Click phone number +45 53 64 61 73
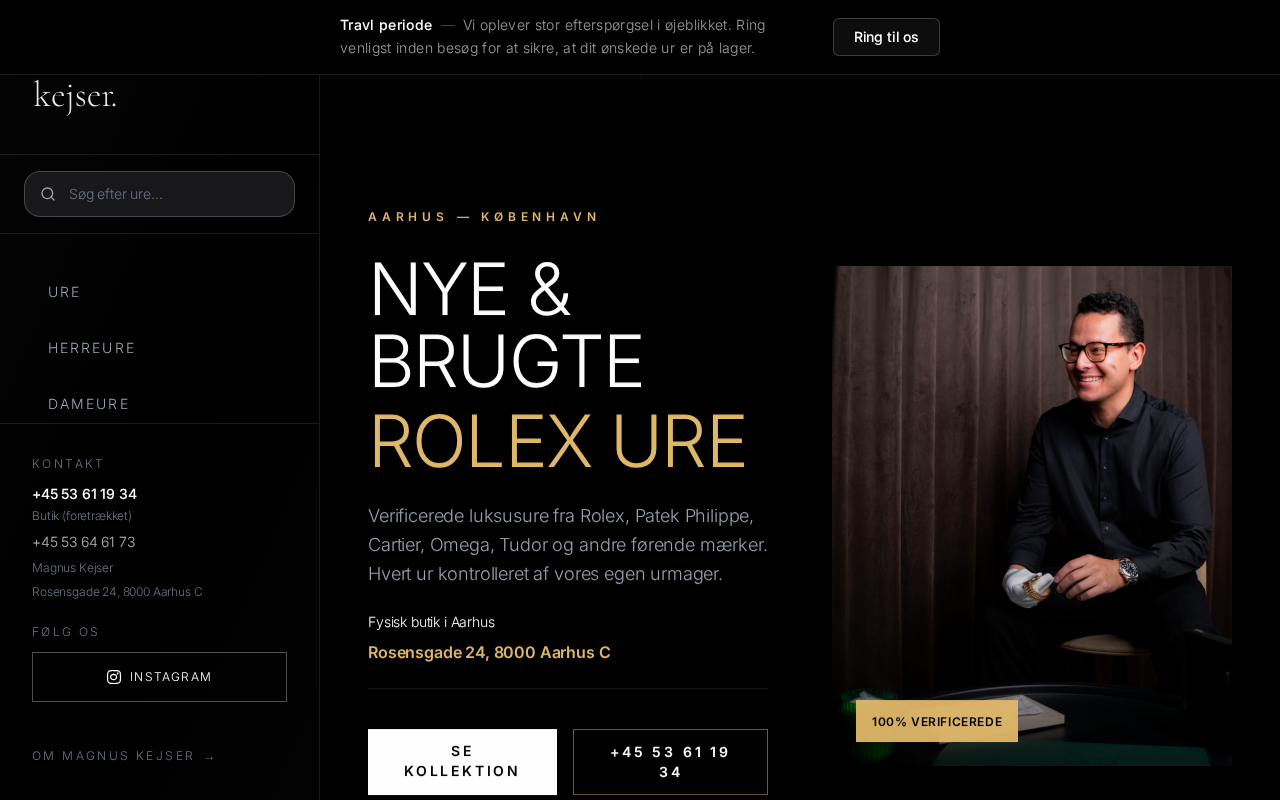This screenshot has height=800, width=1280. coord(83,542)
